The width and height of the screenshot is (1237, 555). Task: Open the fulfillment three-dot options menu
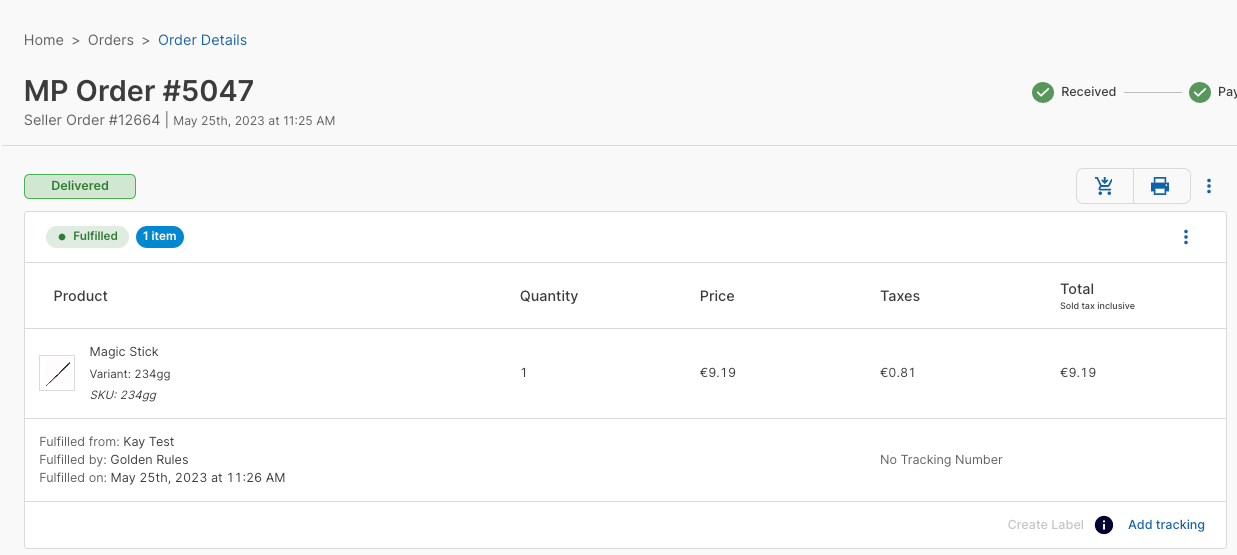tap(1186, 237)
